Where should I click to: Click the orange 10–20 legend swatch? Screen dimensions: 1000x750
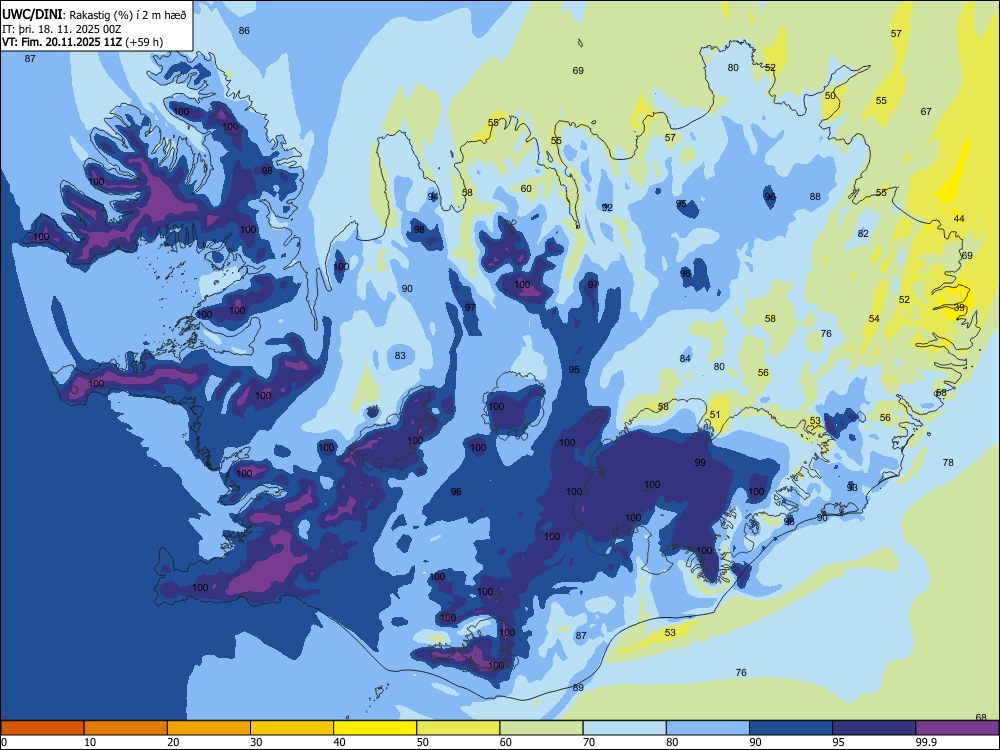(126, 728)
